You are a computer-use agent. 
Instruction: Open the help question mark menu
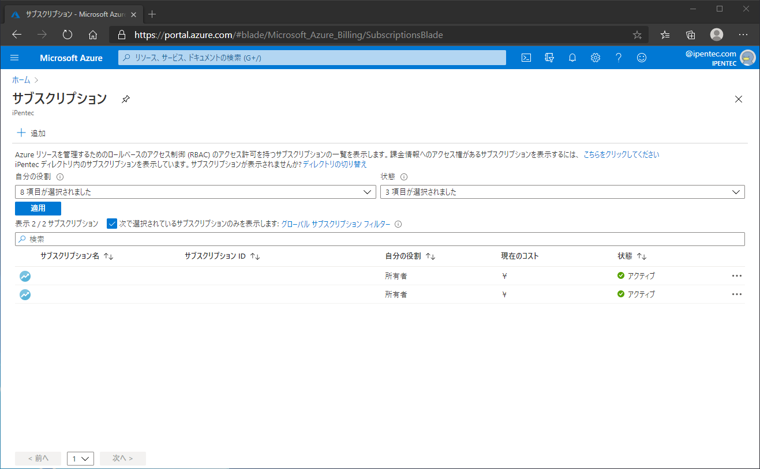pos(618,58)
